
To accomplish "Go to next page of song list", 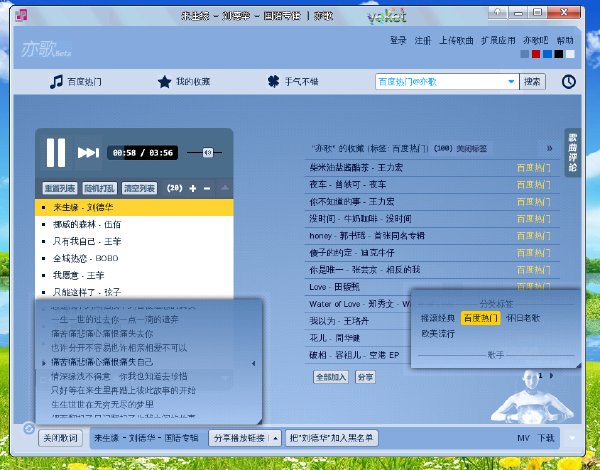I will [551, 375].
